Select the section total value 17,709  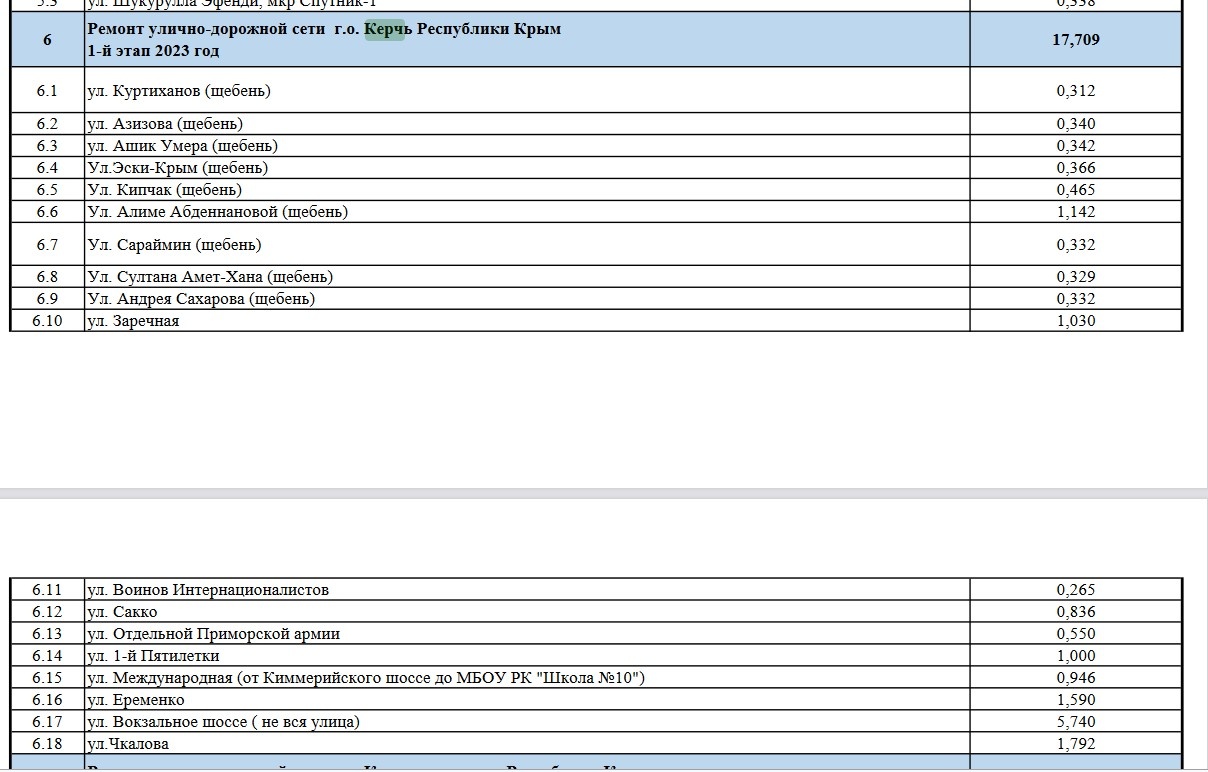[1075, 40]
